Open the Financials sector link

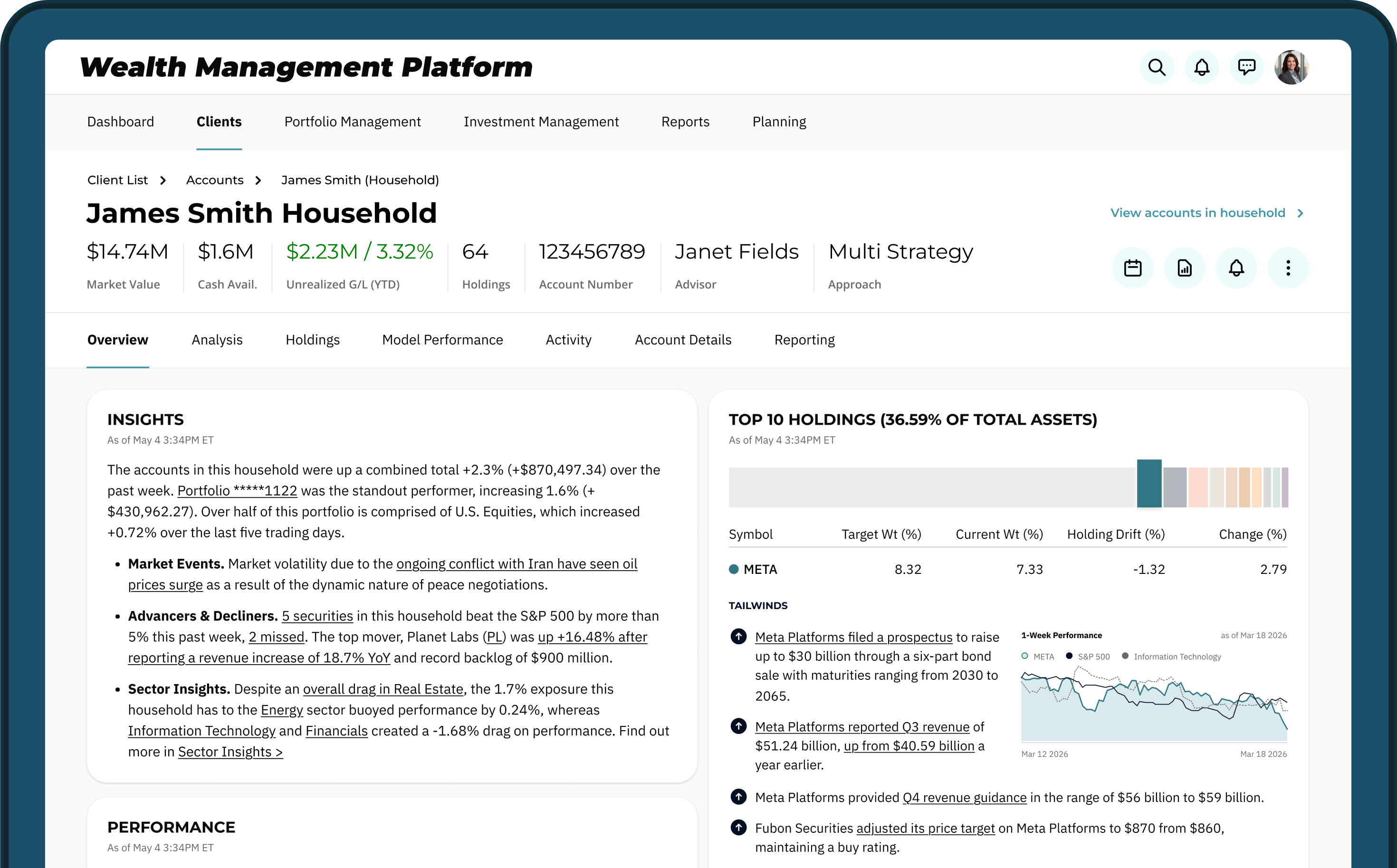(x=336, y=731)
